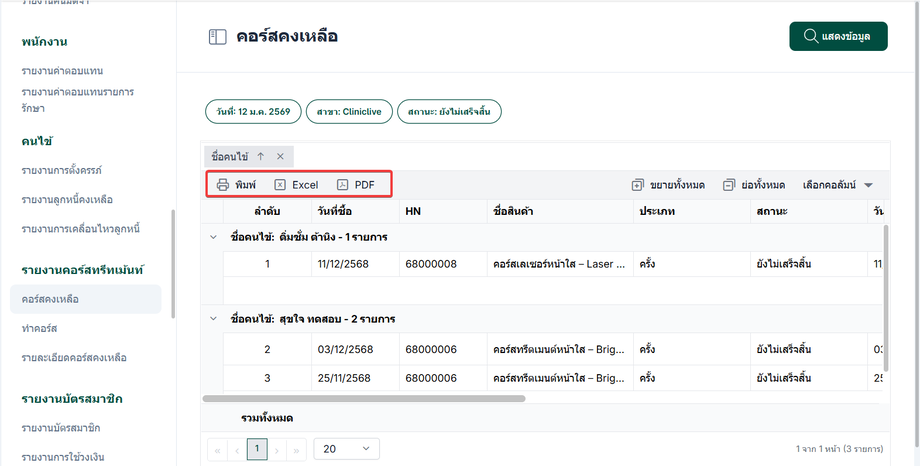Go to the next page of results
The width and height of the screenshot is (920, 466).
pos(277,450)
